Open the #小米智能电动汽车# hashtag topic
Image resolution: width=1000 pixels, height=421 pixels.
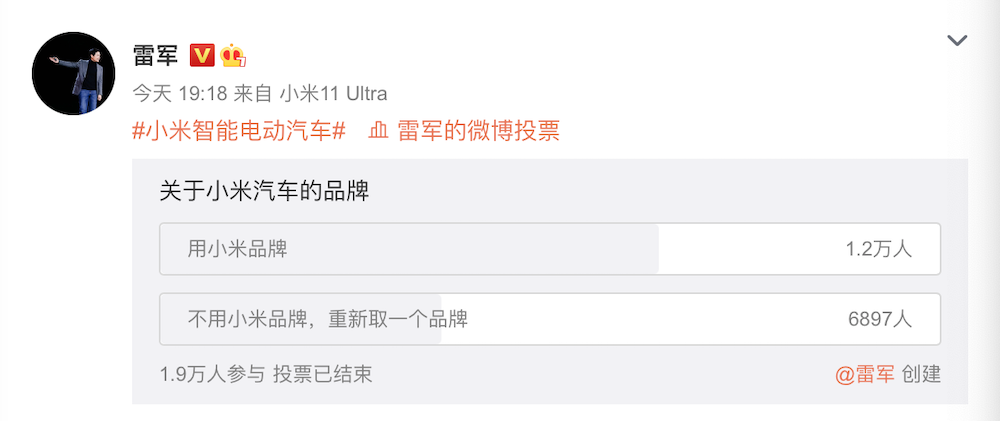239,131
